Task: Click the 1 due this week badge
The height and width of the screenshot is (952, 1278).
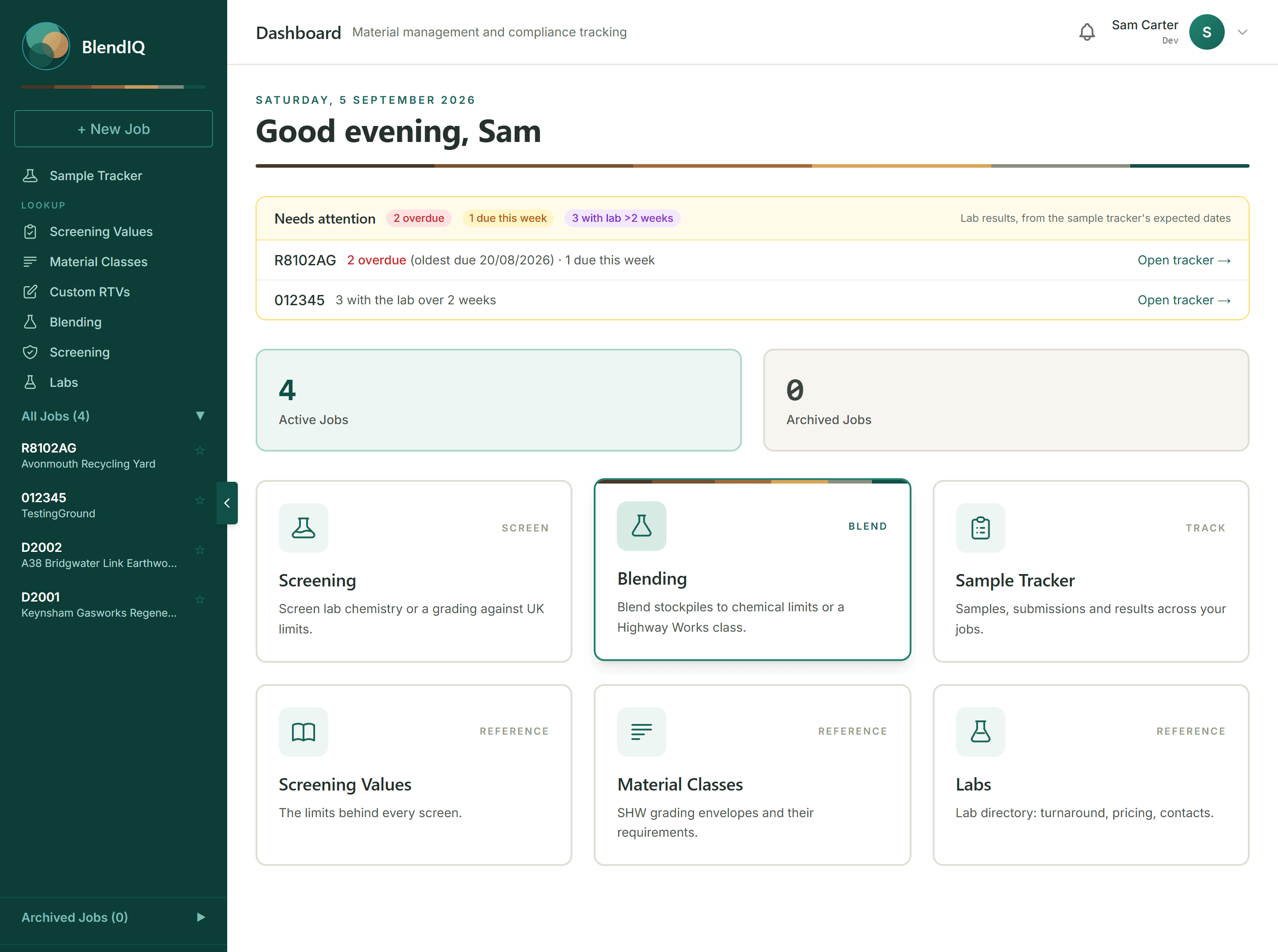Action: (x=507, y=218)
